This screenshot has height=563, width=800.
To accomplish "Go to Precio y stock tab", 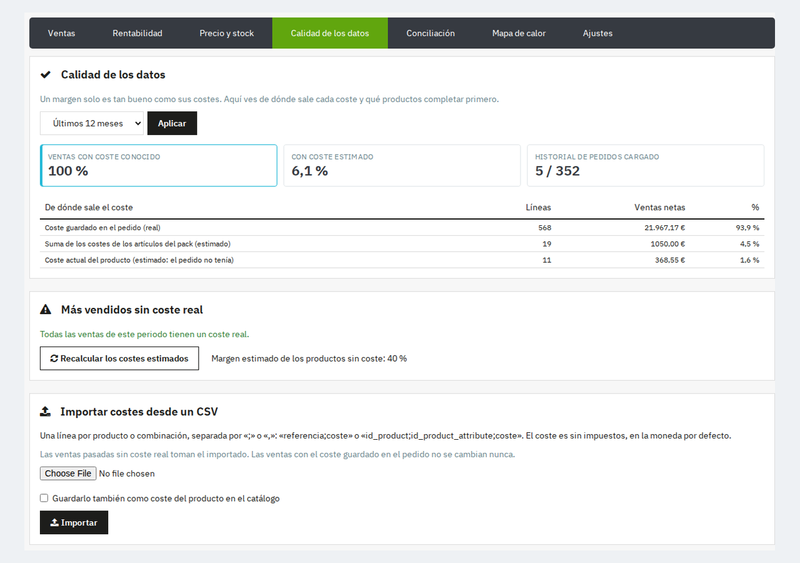I will [x=227, y=33].
